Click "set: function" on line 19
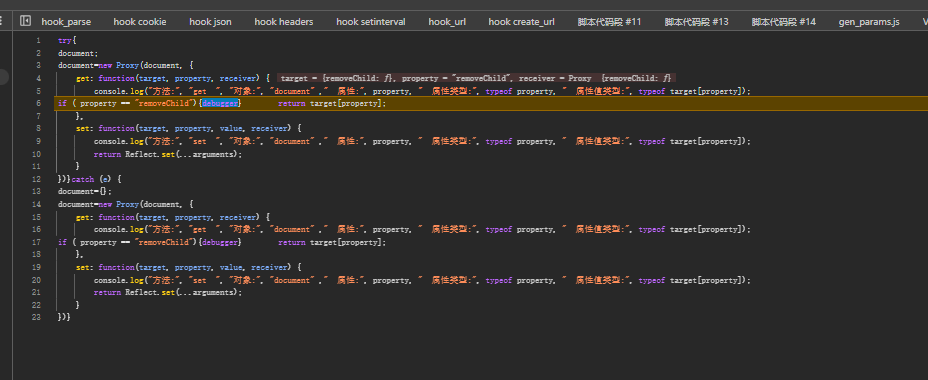 pyautogui.click(x=106, y=267)
